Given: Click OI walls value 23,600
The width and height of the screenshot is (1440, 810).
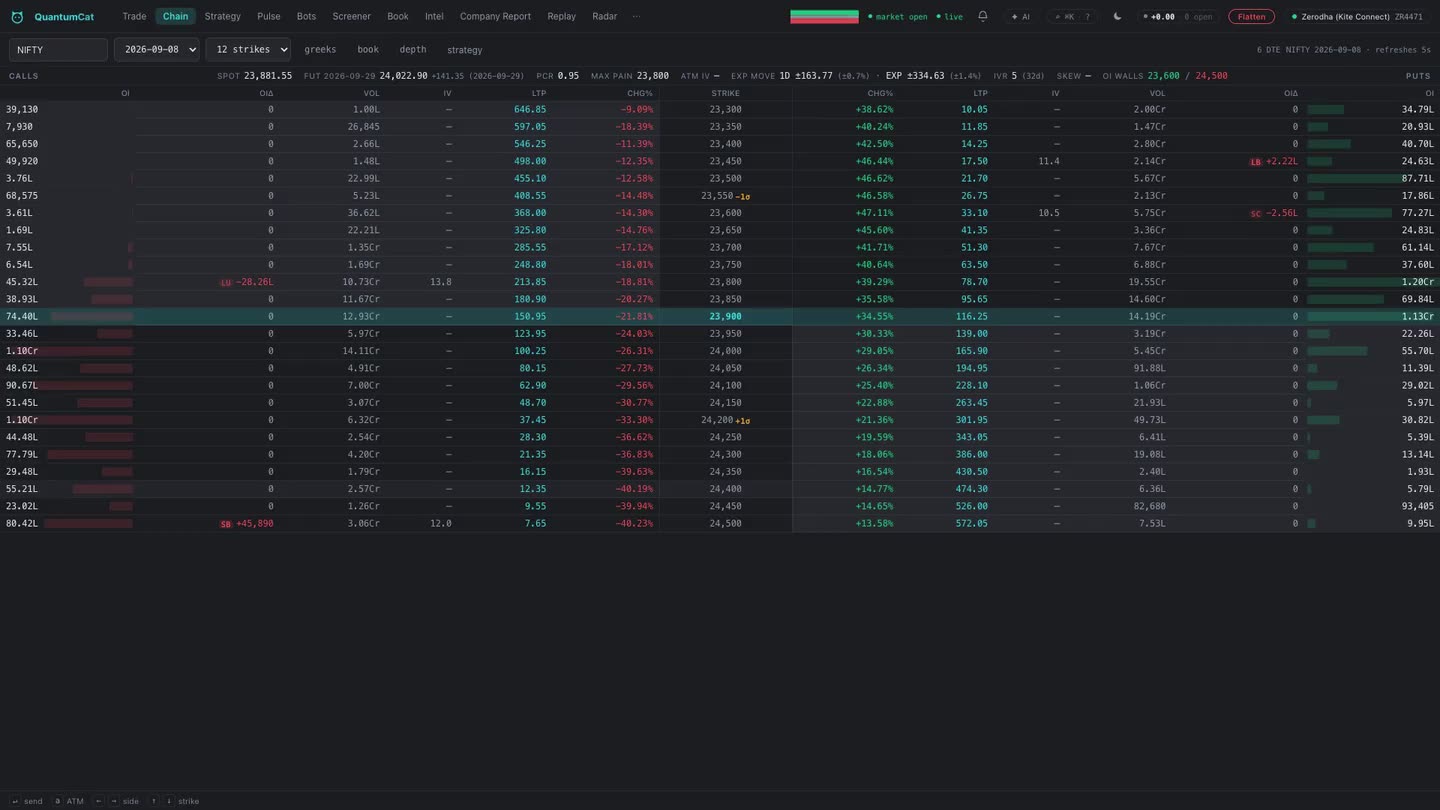Looking at the screenshot, I should 1163,76.
